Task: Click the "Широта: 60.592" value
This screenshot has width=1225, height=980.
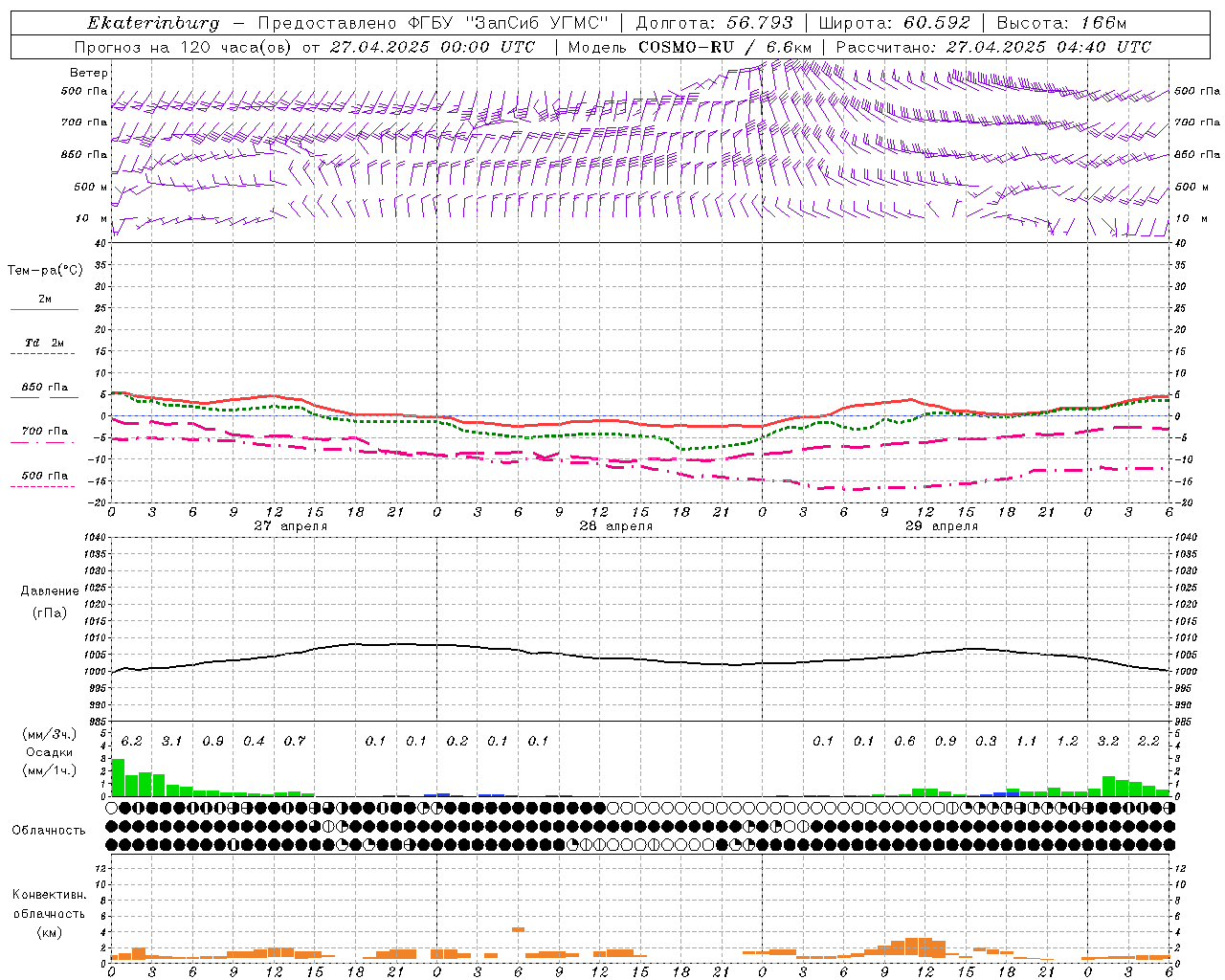Action: click(895, 23)
